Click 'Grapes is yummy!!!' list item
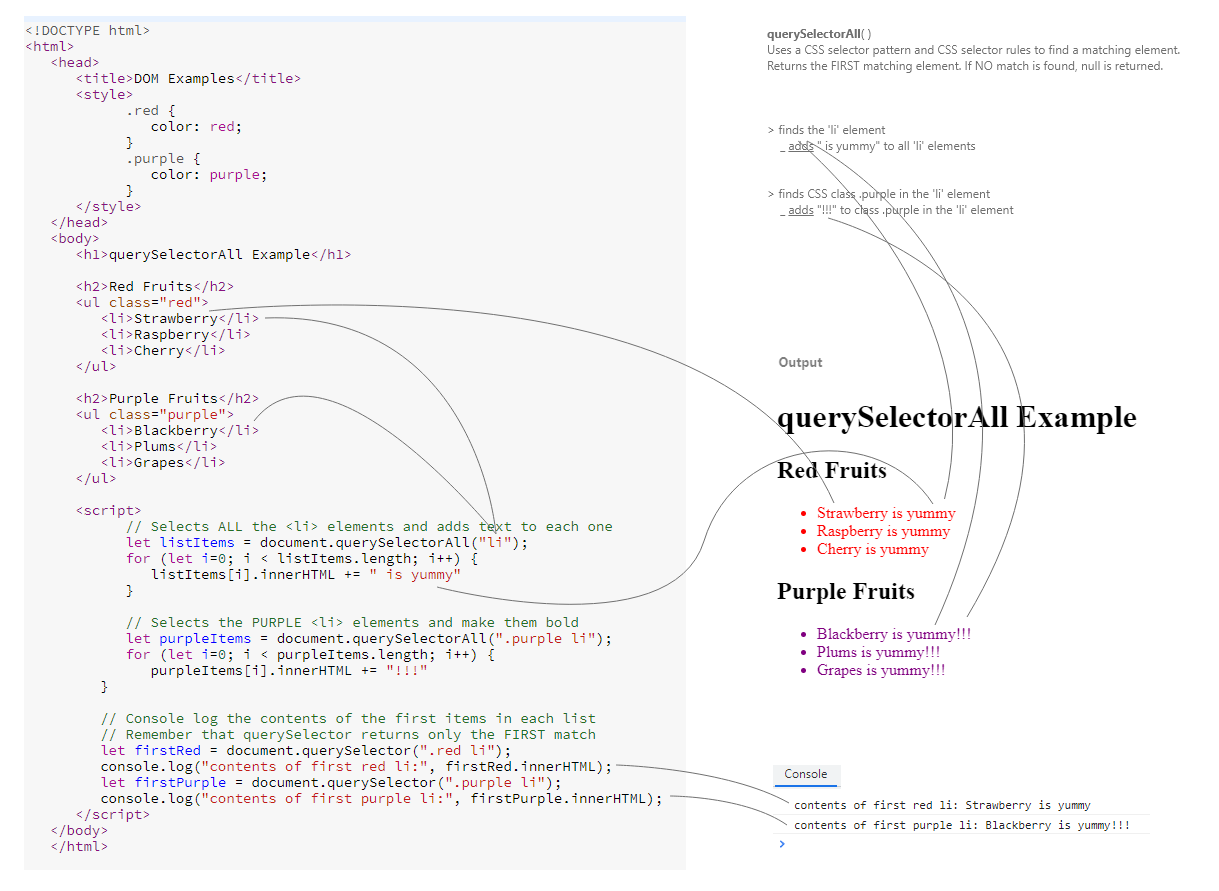The width and height of the screenshot is (1219, 891). tap(881, 670)
